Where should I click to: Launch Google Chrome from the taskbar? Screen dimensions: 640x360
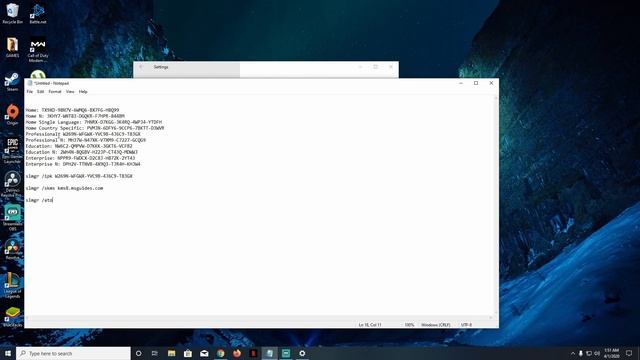pyautogui.click(x=220, y=353)
